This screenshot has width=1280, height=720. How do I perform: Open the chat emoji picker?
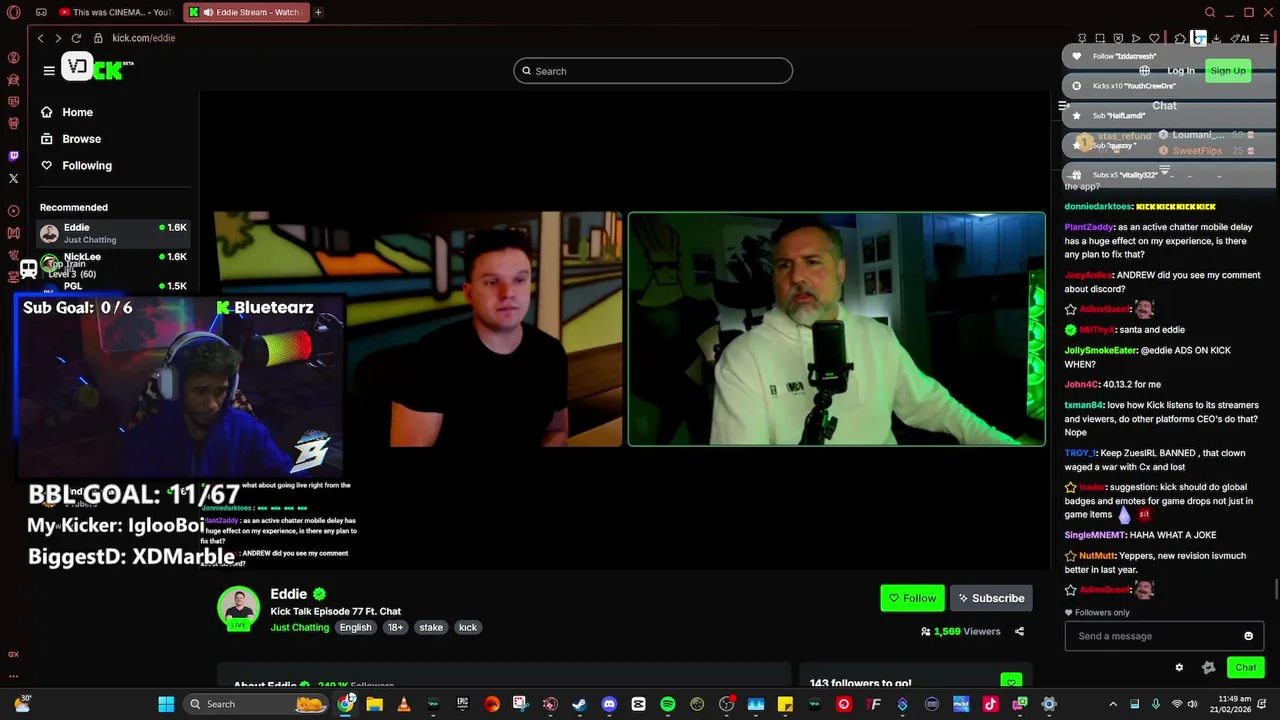click(x=1248, y=636)
